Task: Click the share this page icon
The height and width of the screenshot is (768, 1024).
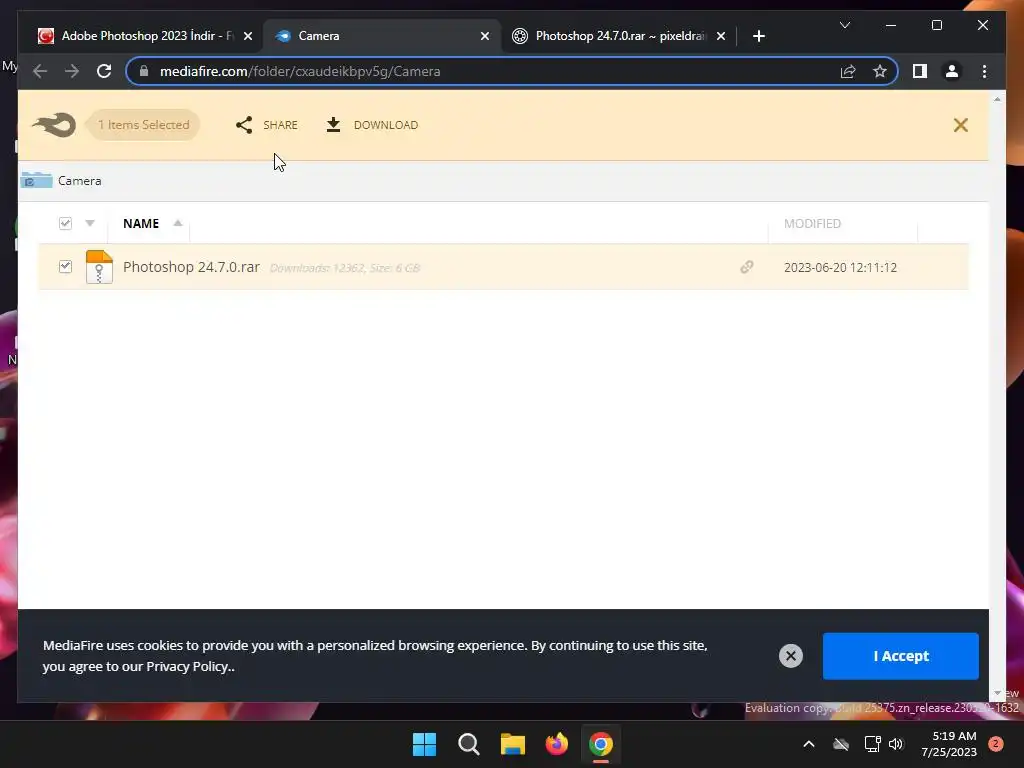Action: pos(848,71)
